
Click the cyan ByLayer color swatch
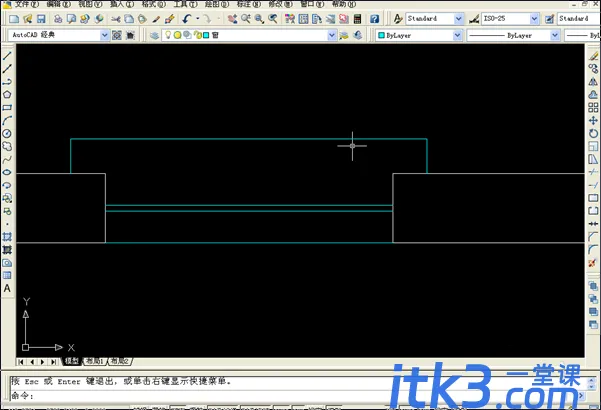[x=381, y=35]
